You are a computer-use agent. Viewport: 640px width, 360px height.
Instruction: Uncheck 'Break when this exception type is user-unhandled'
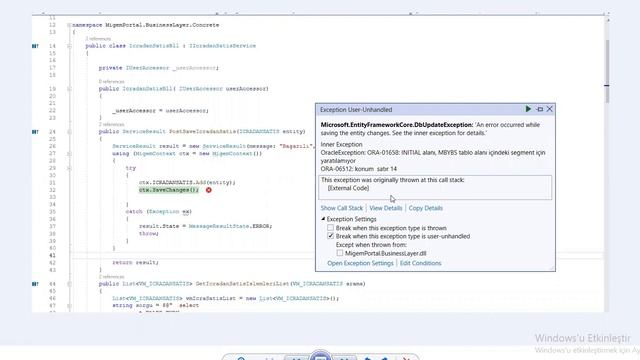pyautogui.click(x=331, y=236)
